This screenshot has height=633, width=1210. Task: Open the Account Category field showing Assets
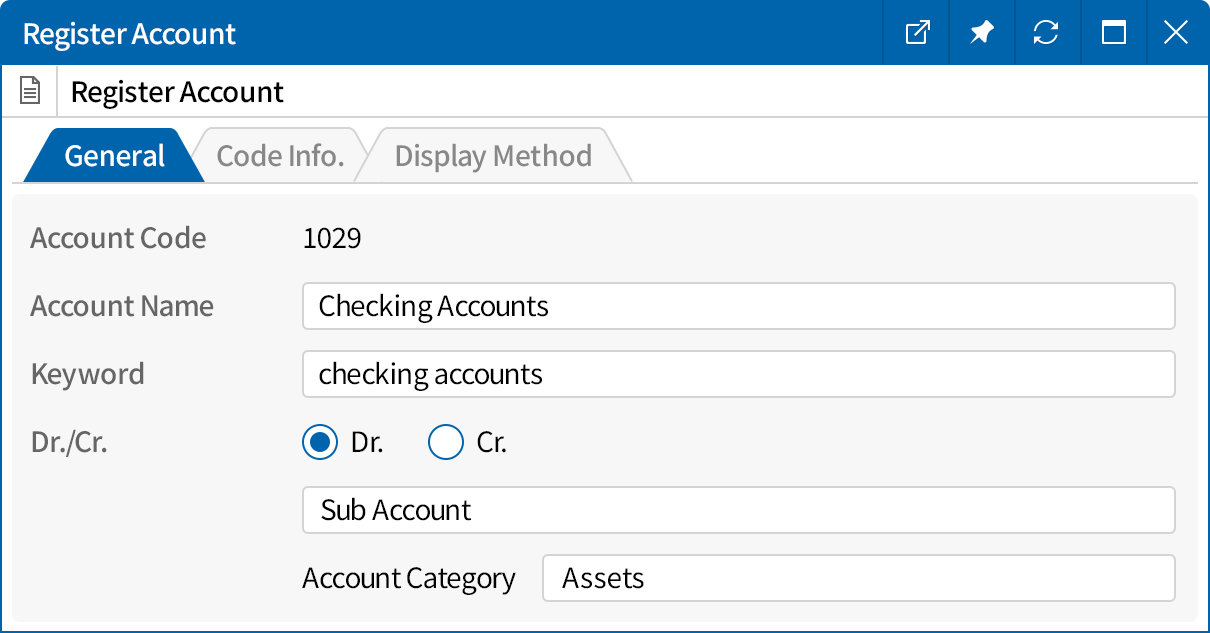pos(858,578)
